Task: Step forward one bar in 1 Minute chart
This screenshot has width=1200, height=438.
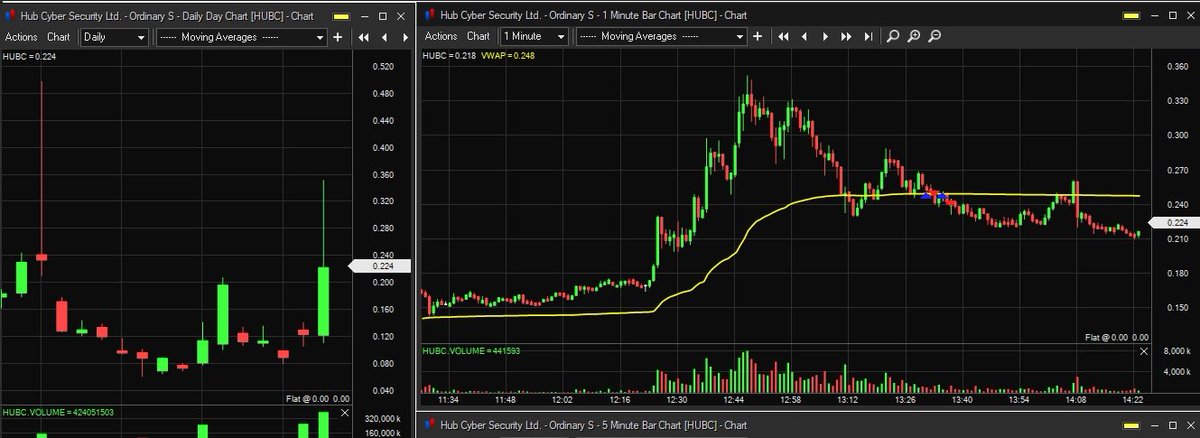Action: click(x=825, y=36)
